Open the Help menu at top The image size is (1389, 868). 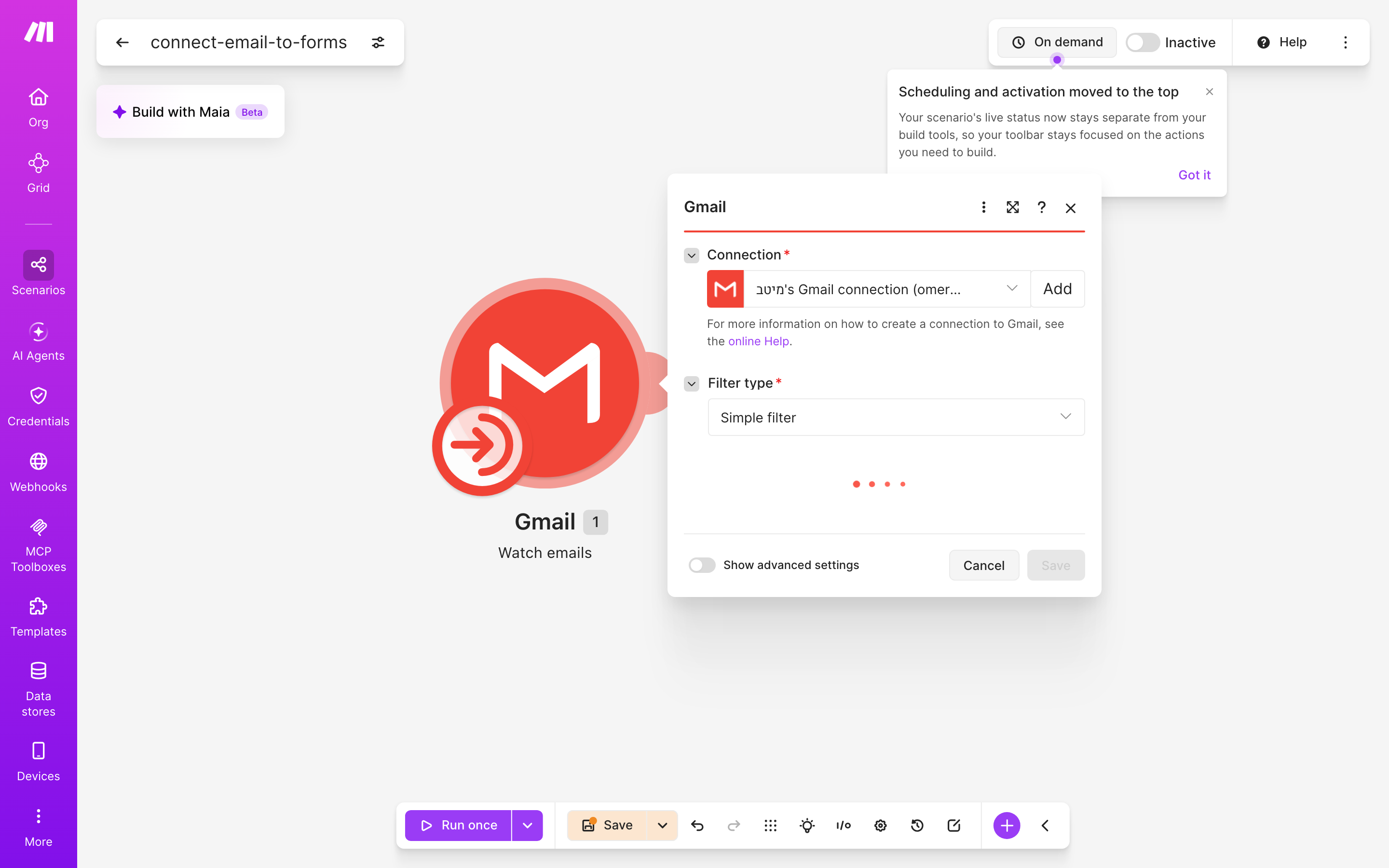pyautogui.click(x=1281, y=42)
